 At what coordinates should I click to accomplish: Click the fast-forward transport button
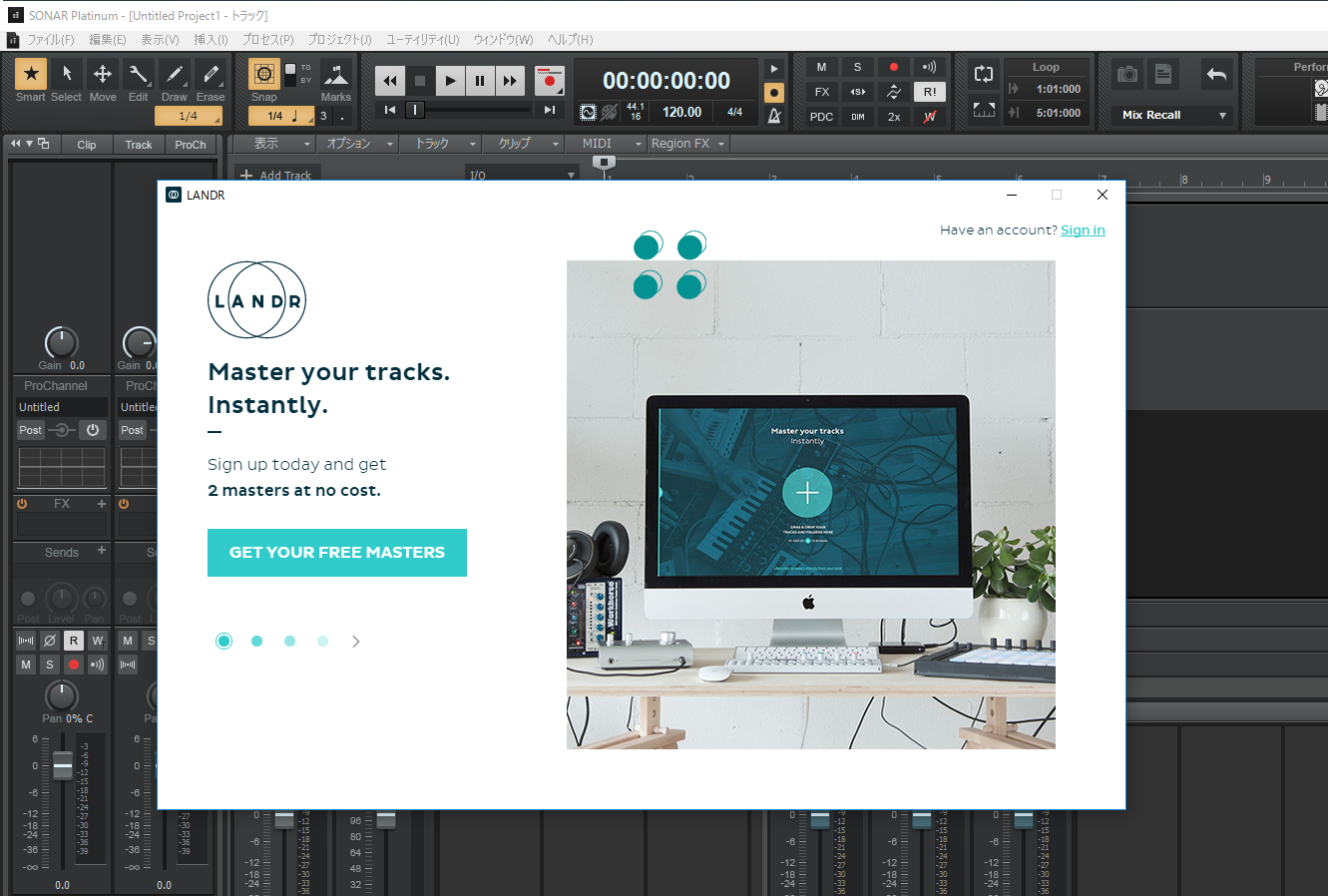[510, 81]
